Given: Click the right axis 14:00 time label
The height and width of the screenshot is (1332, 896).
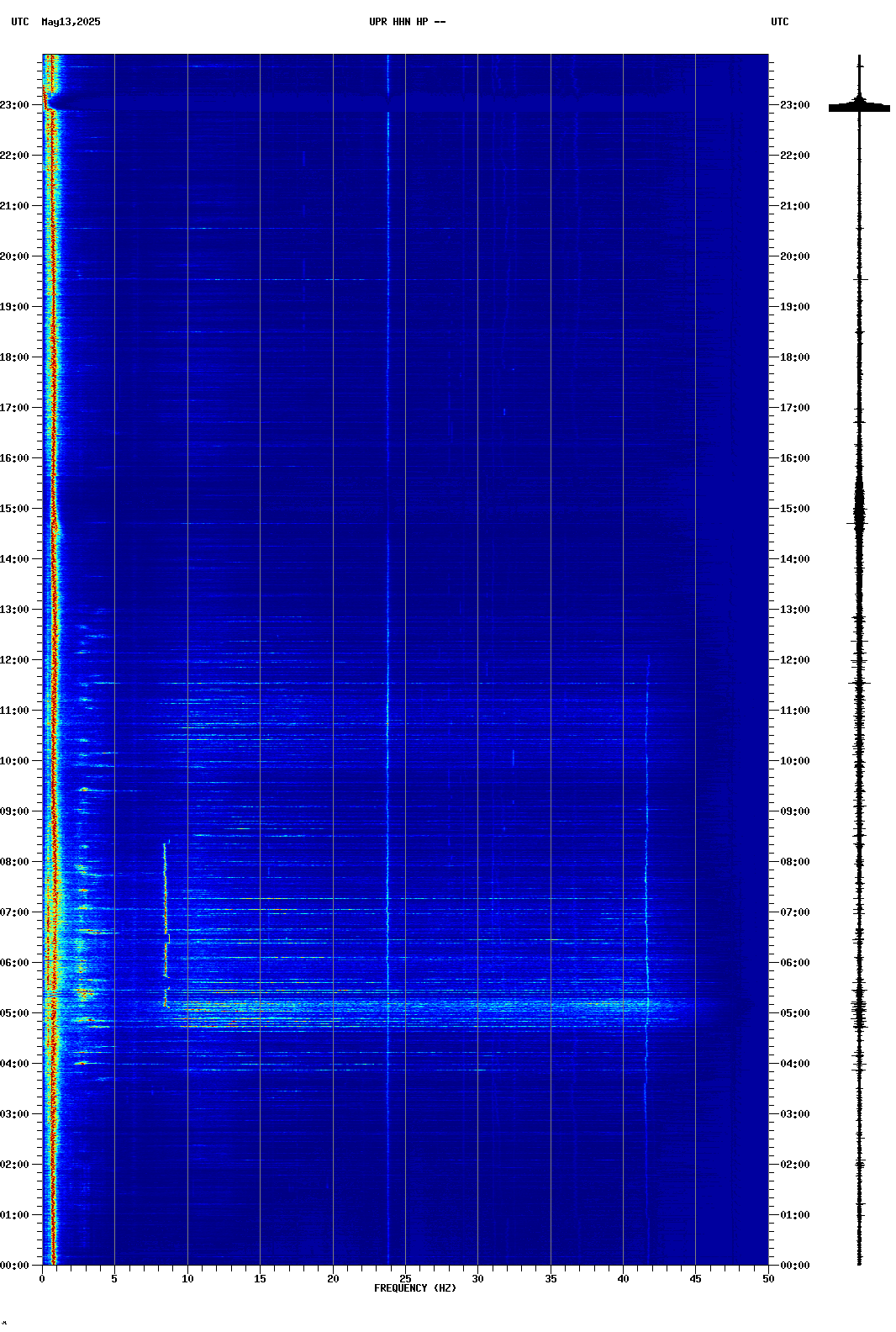Looking at the screenshot, I should point(795,559).
